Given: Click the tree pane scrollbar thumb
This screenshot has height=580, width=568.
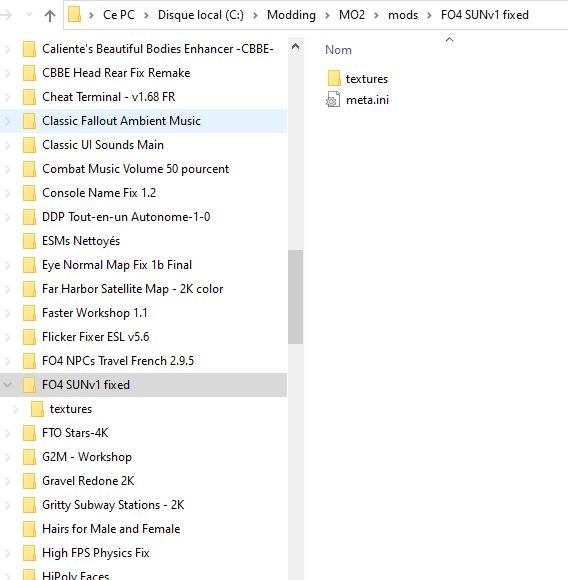Looking at the screenshot, I should pos(295,297).
